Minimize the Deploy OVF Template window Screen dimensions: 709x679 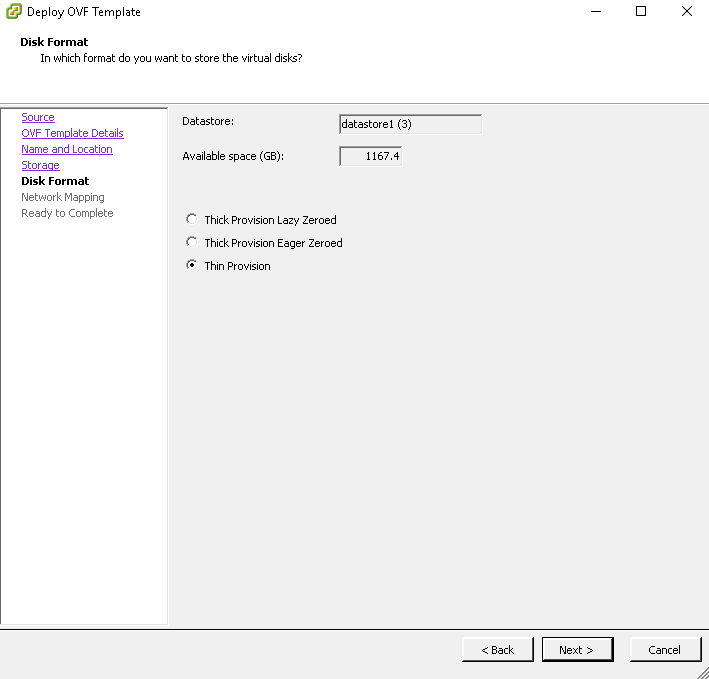[x=596, y=11]
